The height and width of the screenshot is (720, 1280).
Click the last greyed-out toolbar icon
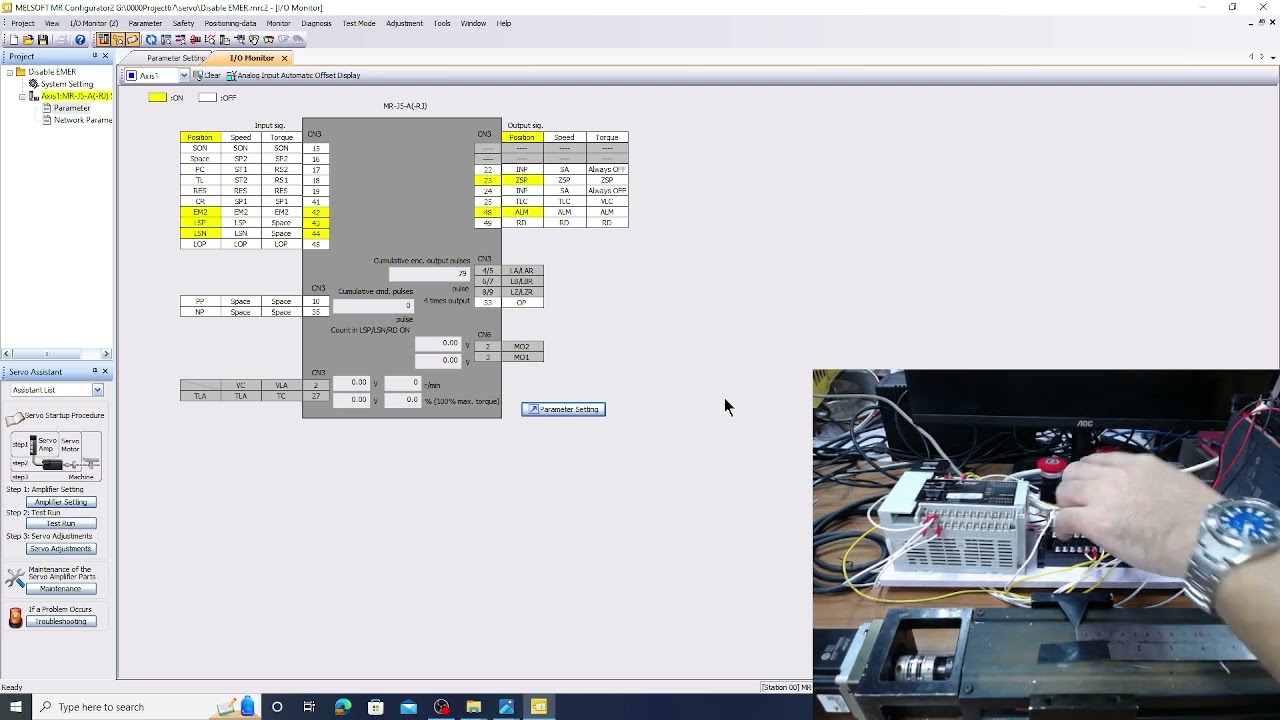tap(298, 40)
